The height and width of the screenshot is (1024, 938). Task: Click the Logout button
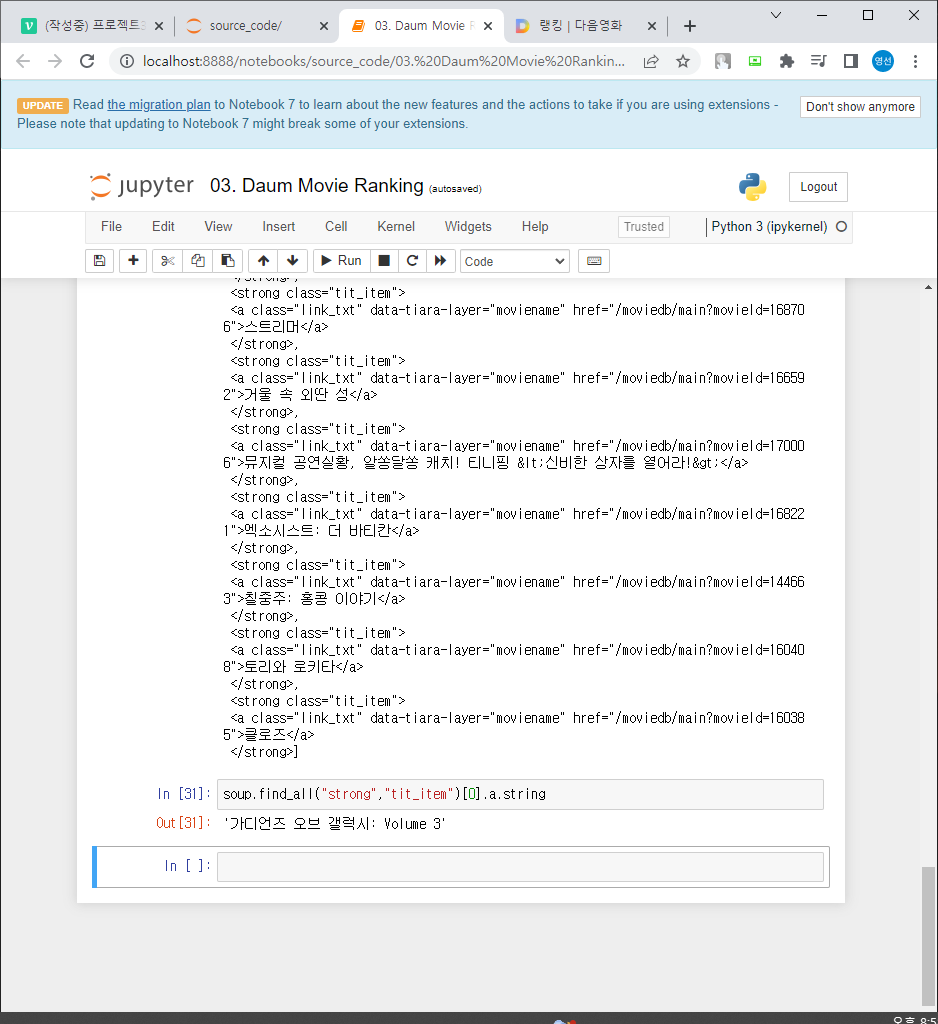coord(818,187)
